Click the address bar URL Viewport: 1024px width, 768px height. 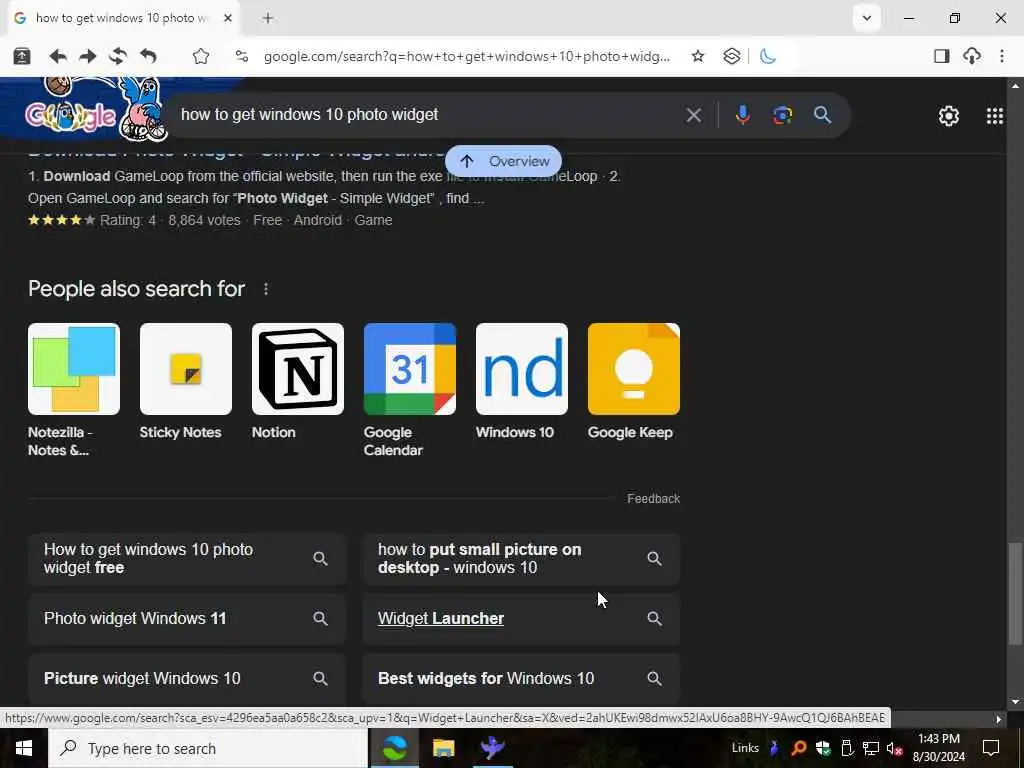466,56
